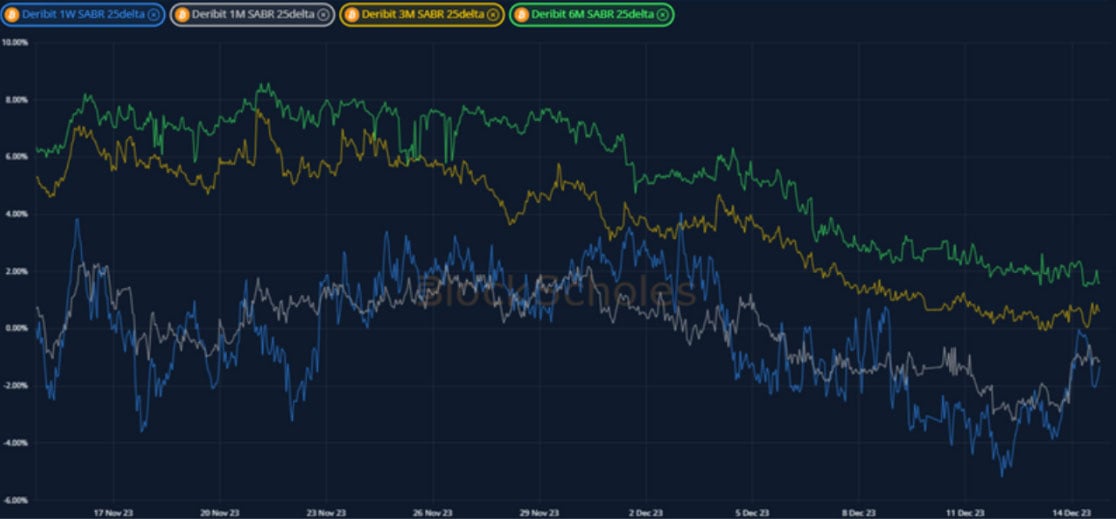Image resolution: width=1116 pixels, height=519 pixels.
Task: Select the Deribit 3M SABR 25delta label
Action: (423, 15)
